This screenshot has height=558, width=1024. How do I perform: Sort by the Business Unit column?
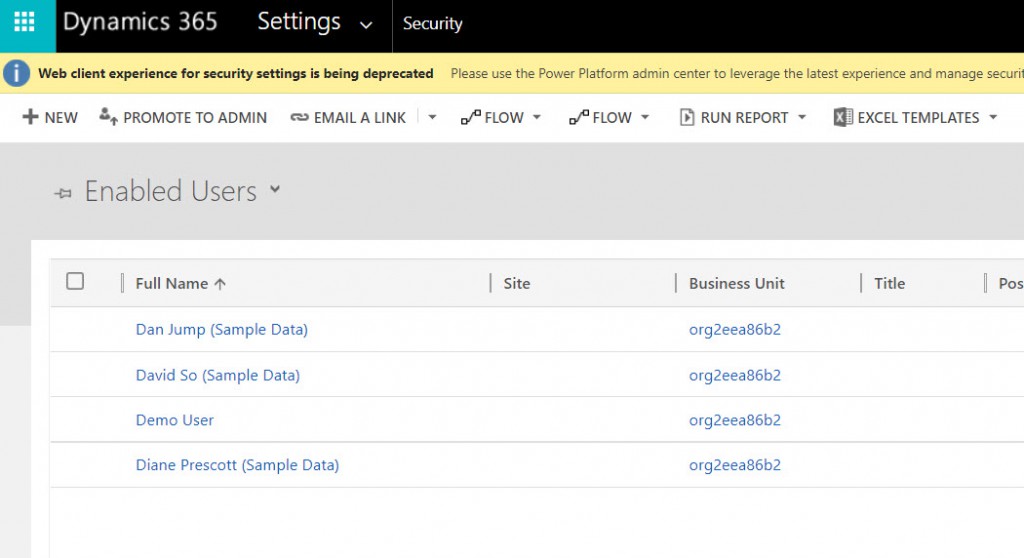(x=737, y=284)
